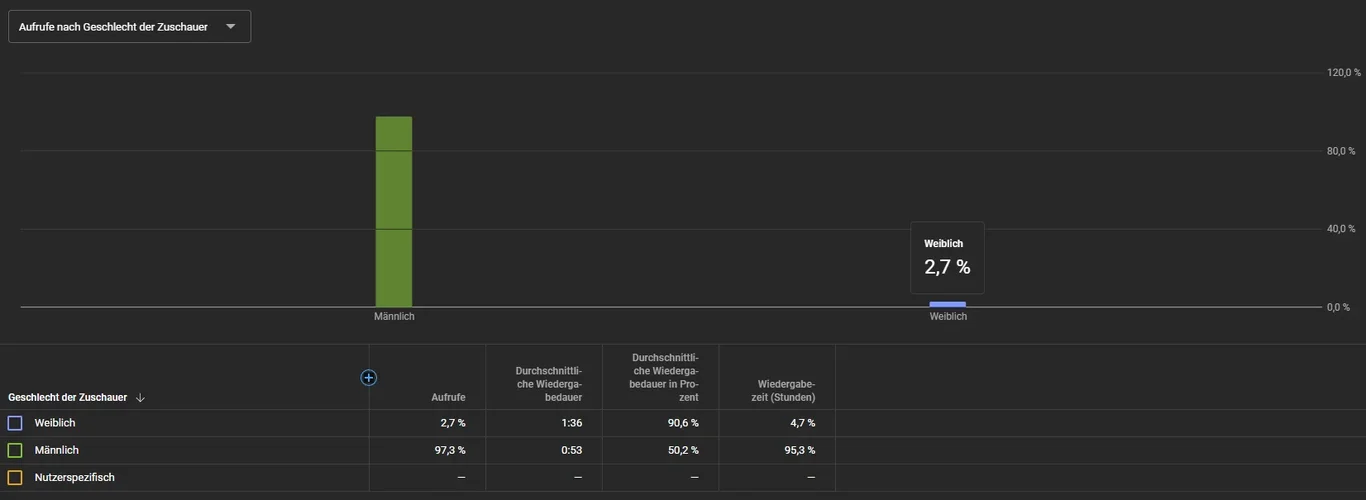Click the Männlich axis label under chart
The width and height of the screenshot is (1366, 500).
tap(394, 317)
